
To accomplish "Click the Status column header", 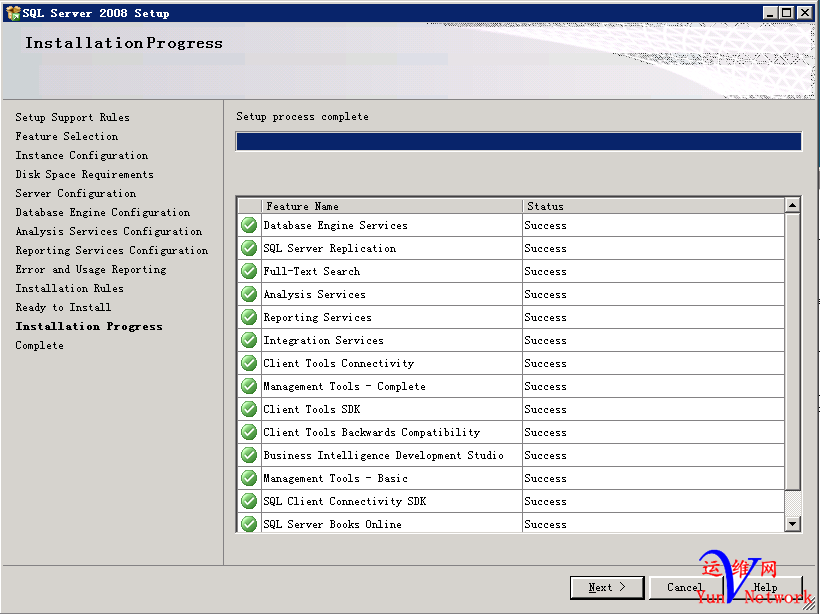I will click(x=653, y=206).
